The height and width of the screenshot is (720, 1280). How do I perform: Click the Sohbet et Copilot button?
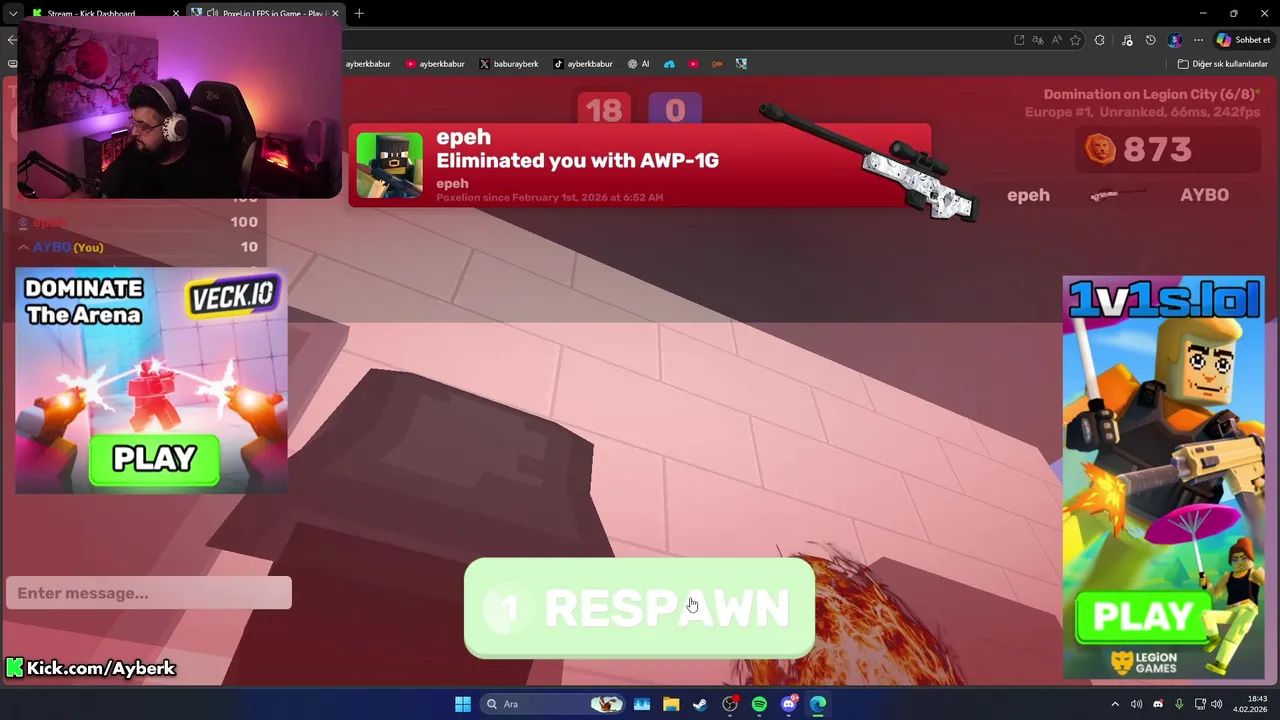pyautogui.click(x=1244, y=40)
